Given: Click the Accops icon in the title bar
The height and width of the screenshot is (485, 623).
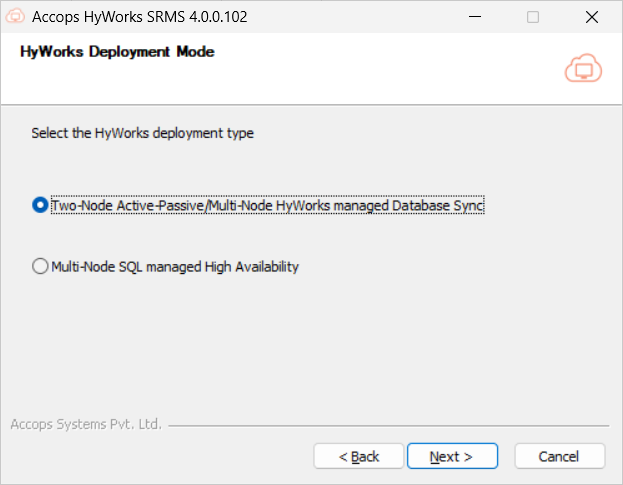Looking at the screenshot, I should coord(16,17).
